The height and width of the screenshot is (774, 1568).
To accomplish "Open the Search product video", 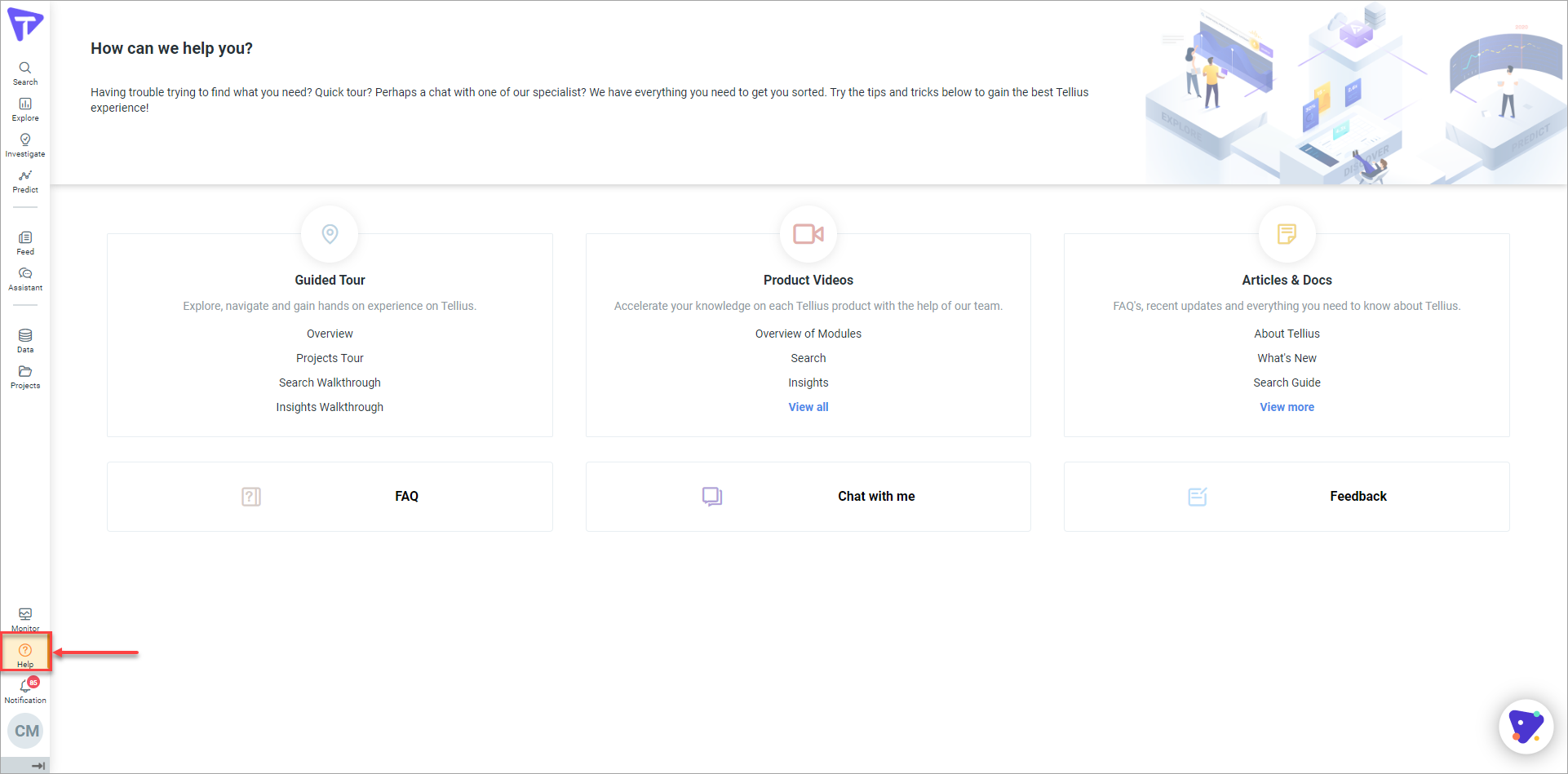I will 808,358.
